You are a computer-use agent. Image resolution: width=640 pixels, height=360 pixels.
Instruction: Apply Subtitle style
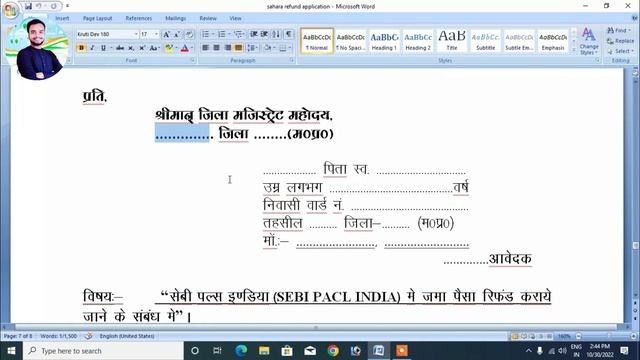click(x=485, y=41)
